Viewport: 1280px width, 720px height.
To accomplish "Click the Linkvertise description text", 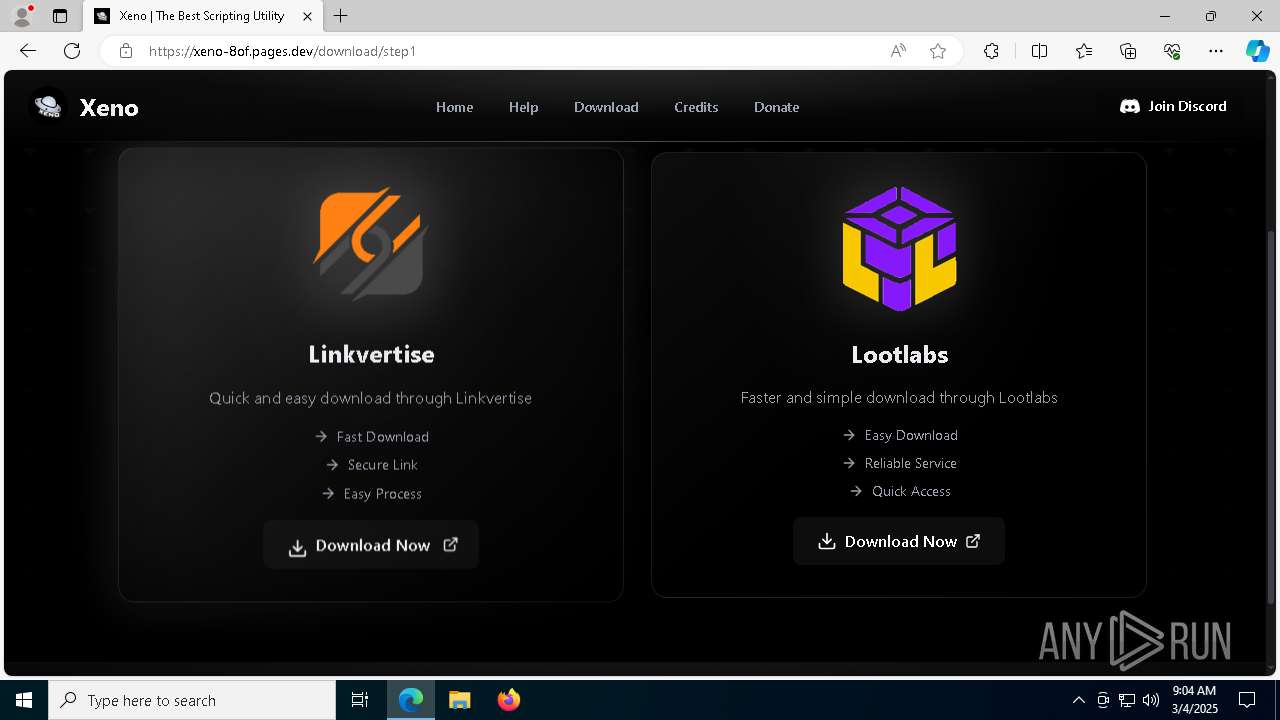I will coord(370,398).
